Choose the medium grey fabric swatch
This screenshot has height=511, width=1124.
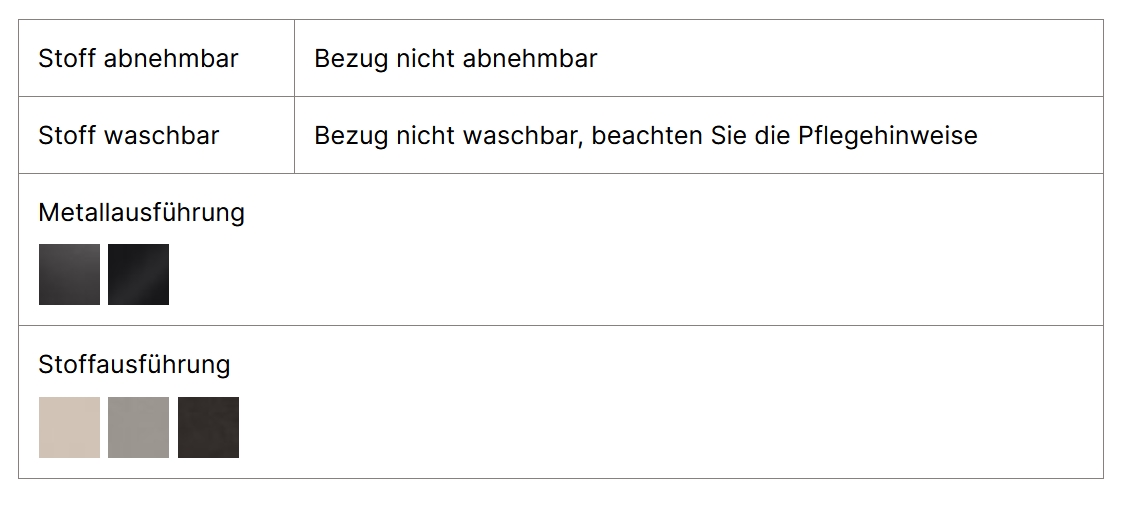138,427
